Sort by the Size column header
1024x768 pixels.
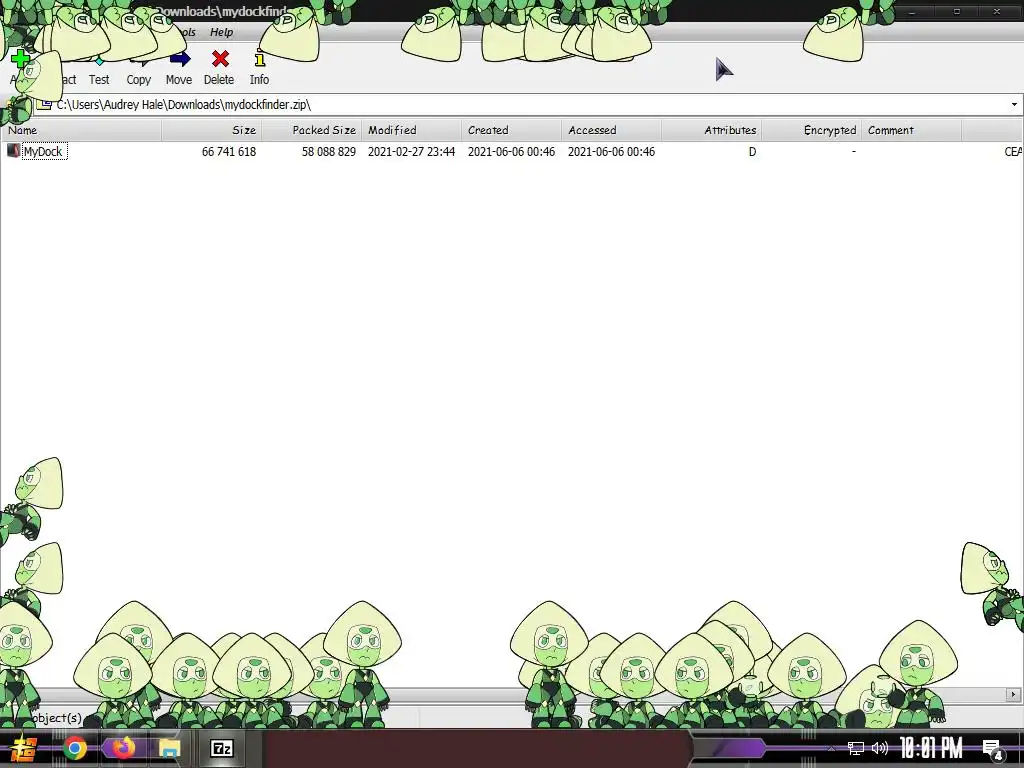(x=212, y=130)
